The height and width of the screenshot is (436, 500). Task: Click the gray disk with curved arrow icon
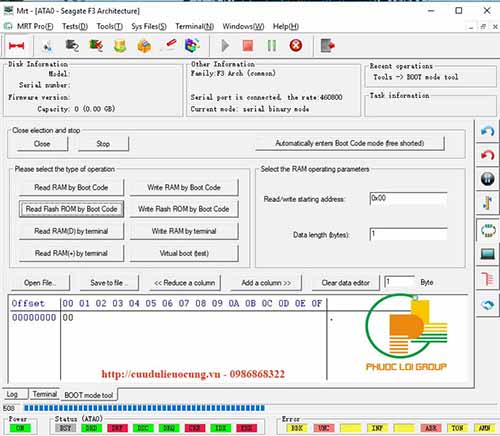tap(72, 46)
